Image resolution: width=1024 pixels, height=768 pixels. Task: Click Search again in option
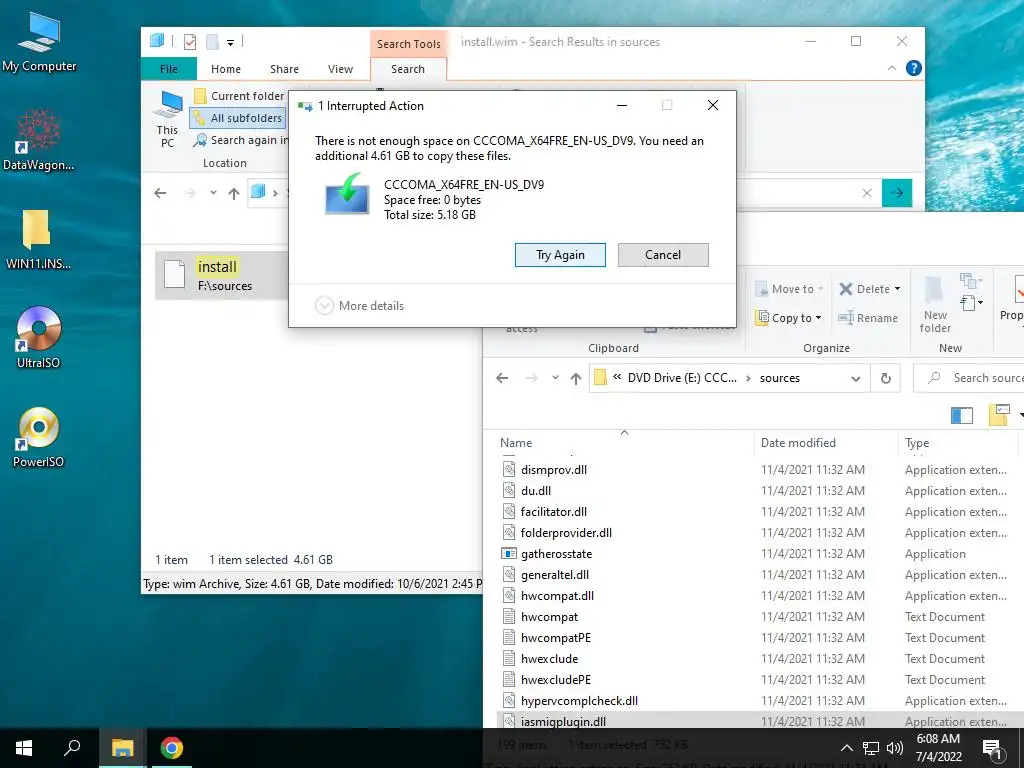click(x=240, y=140)
